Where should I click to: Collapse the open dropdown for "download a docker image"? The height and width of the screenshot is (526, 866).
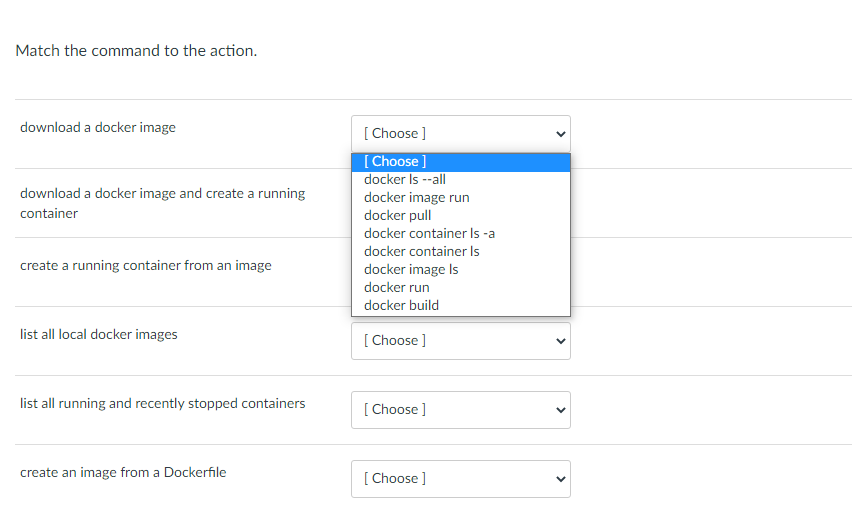click(460, 133)
